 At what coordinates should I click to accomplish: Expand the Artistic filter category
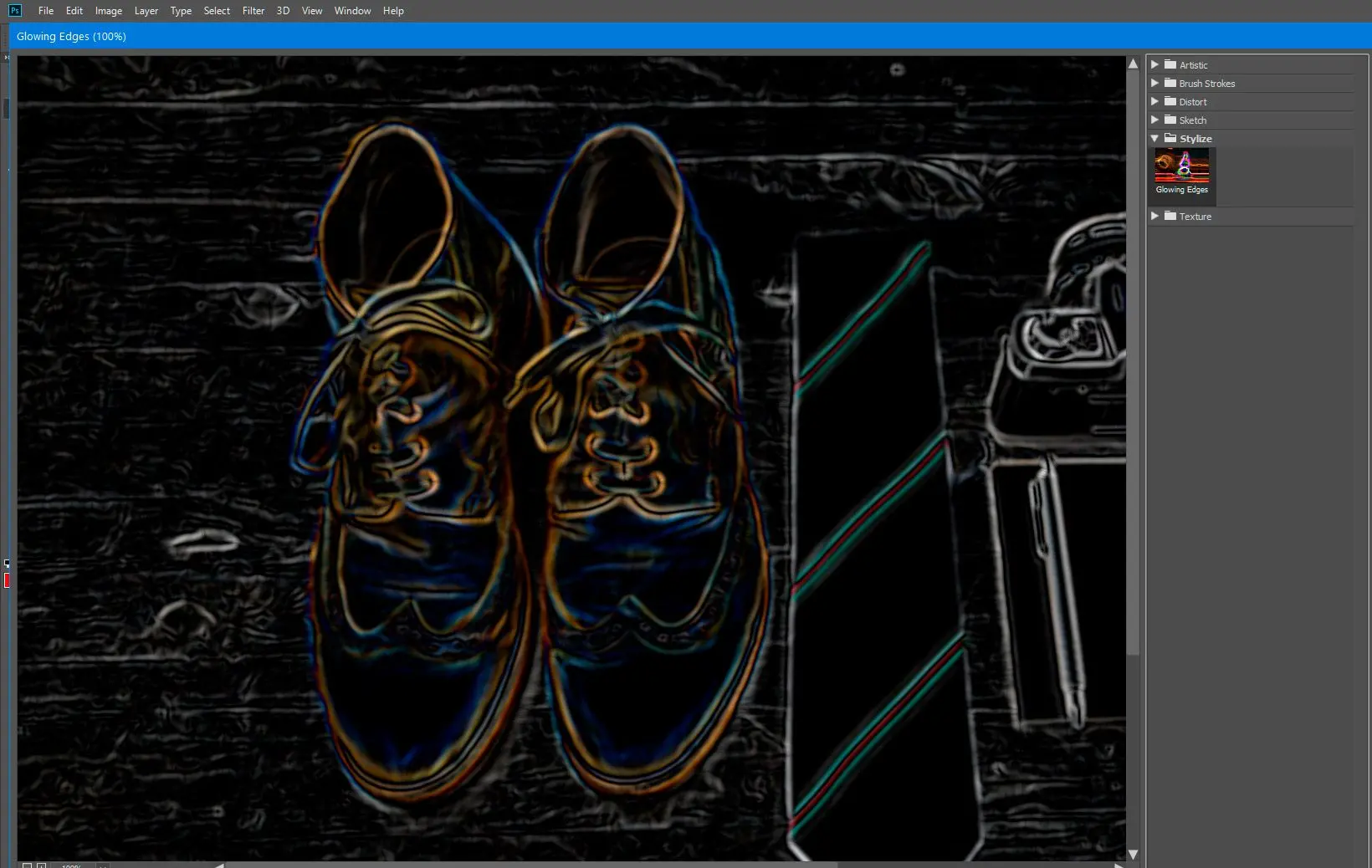point(1154,64)
